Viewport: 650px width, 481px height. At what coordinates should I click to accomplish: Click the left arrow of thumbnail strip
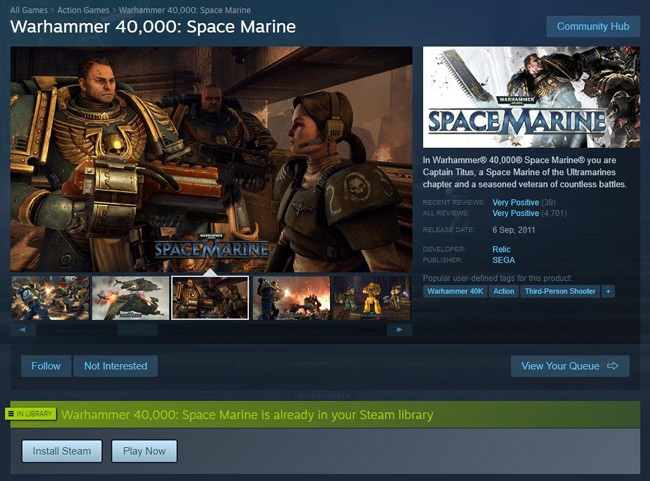pyautogui.click(x=23, y=330)
